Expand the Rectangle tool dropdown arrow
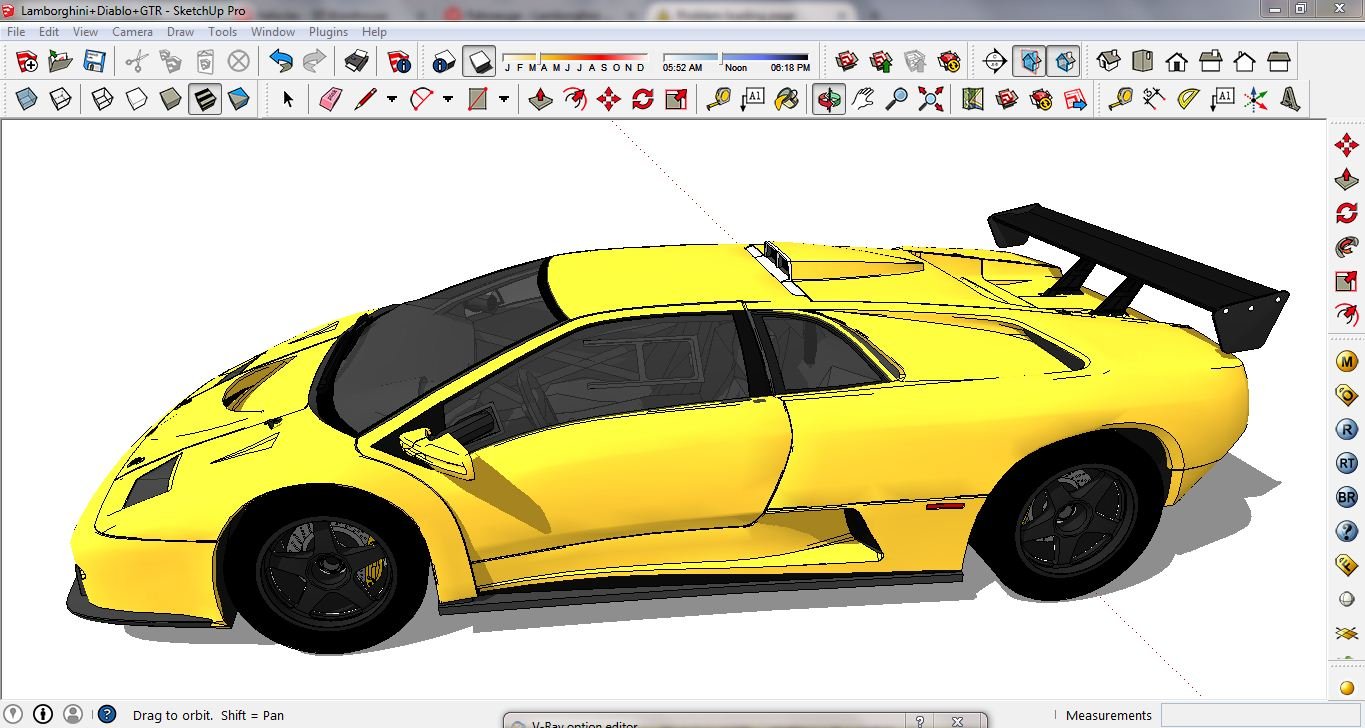 (x=503, y=99)
